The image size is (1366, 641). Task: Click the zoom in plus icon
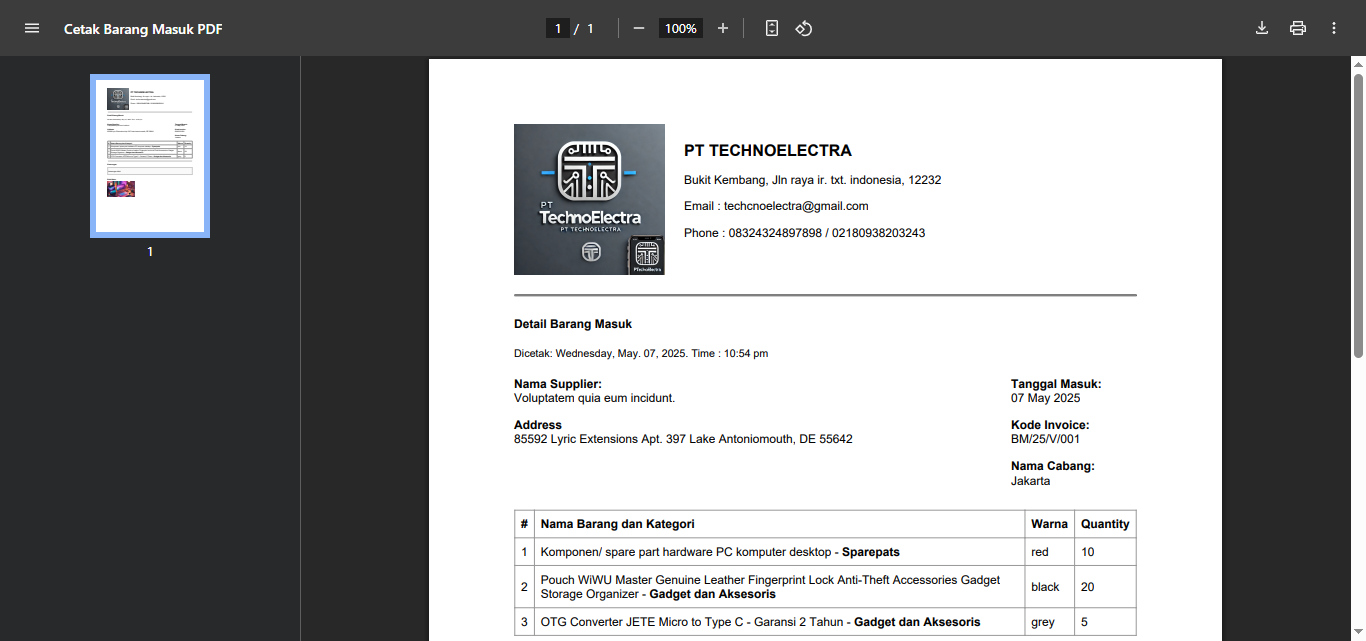[723, 28]
